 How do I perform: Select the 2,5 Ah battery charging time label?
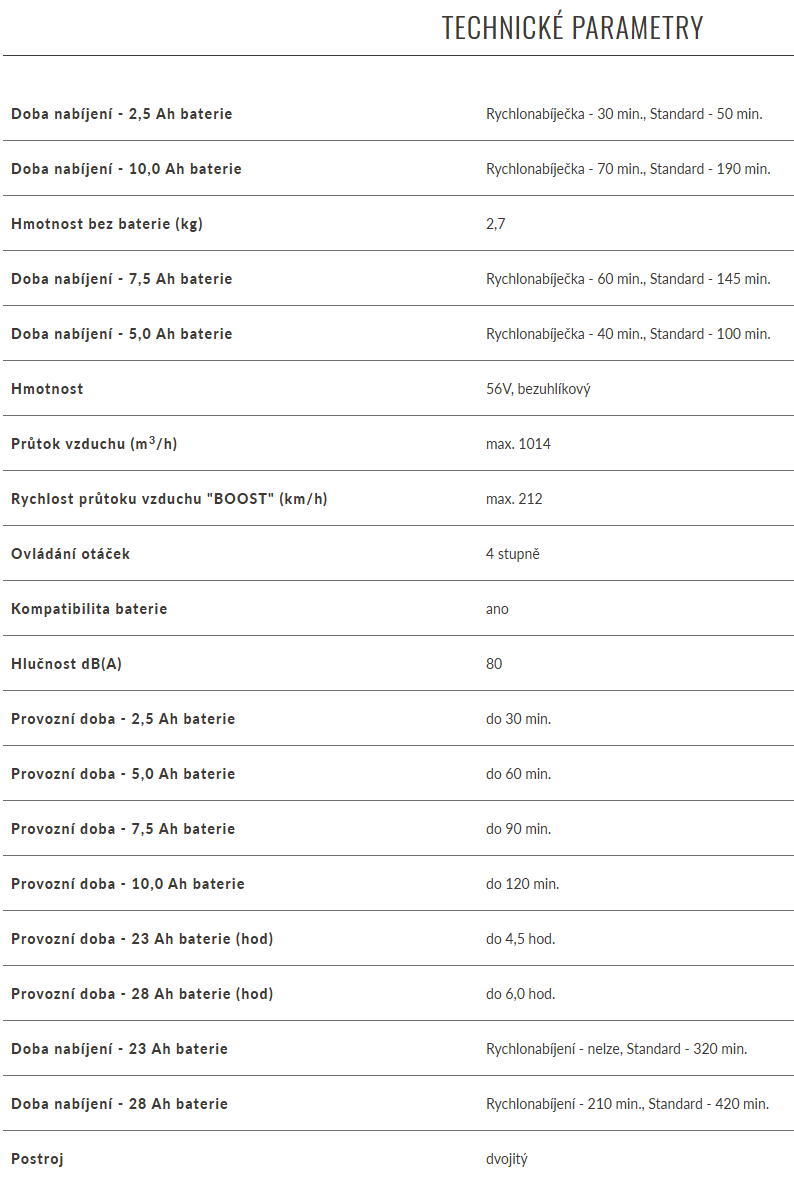[x=121, y=114]
